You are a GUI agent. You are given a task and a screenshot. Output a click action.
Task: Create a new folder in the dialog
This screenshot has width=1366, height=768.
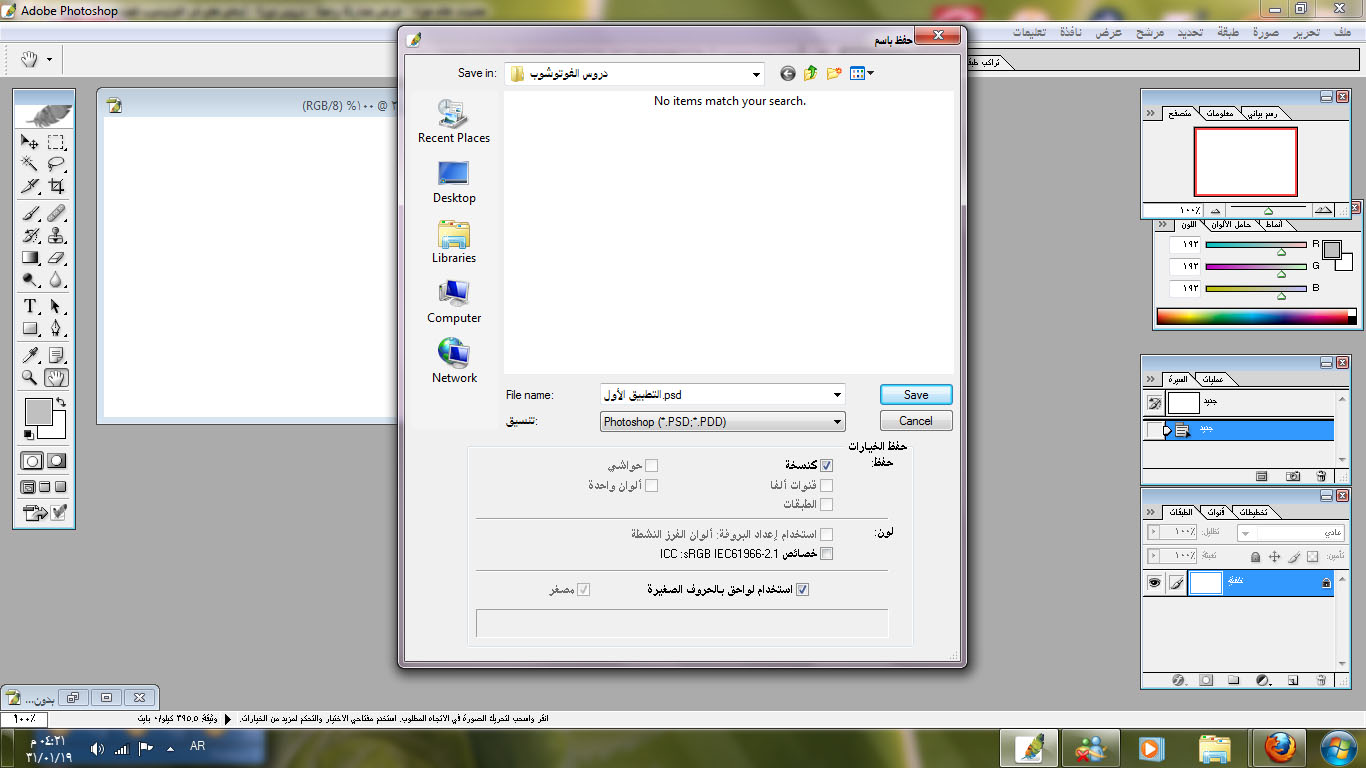coord(833,73)
